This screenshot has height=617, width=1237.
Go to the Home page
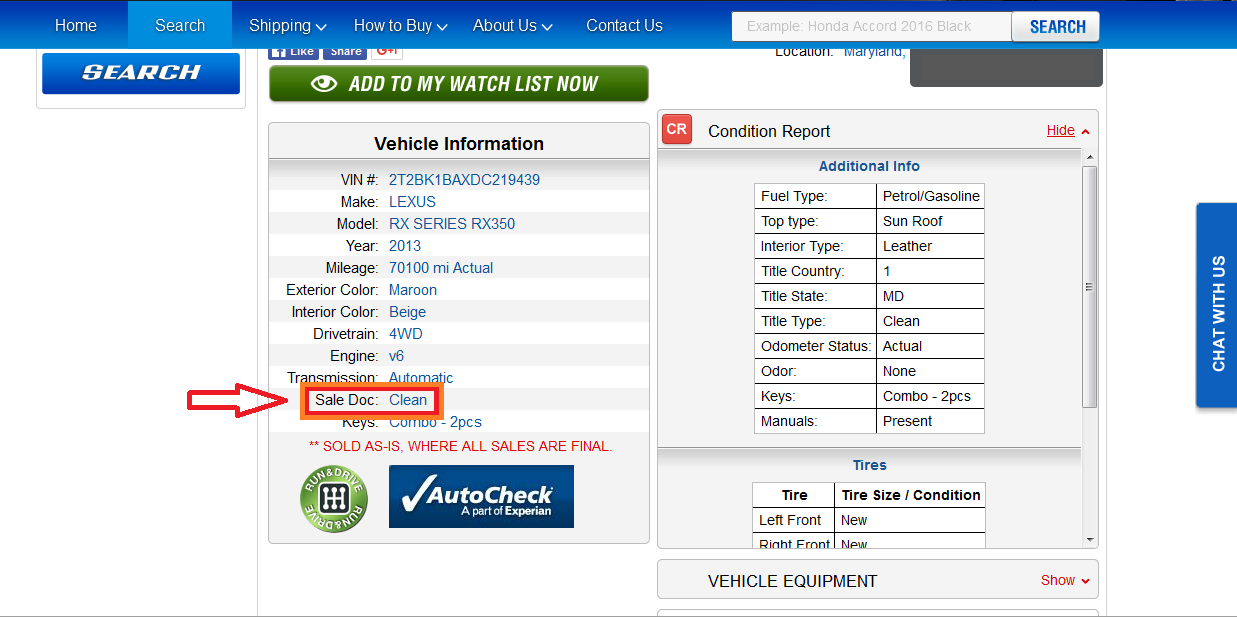[76, 25]
